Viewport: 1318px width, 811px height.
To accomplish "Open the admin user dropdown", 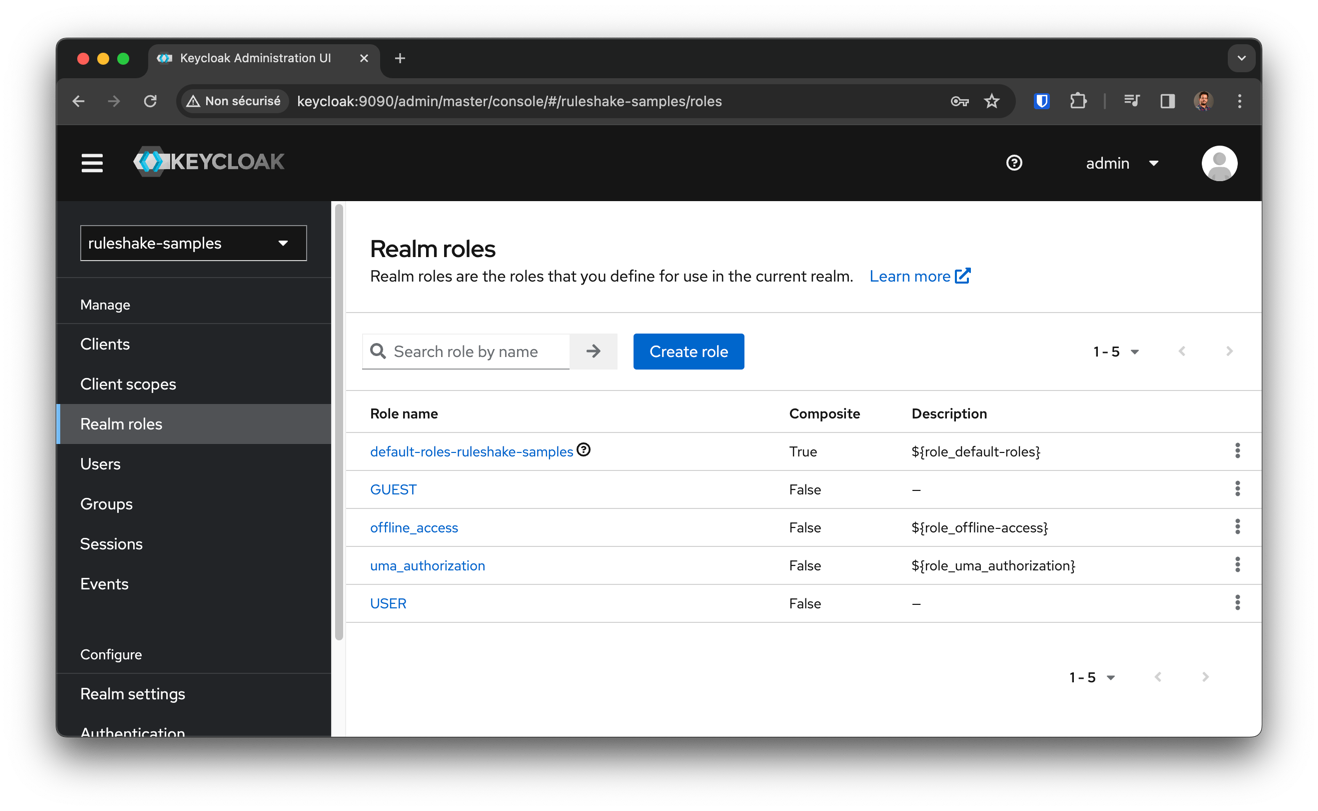I will click(x=1122, y=163).
